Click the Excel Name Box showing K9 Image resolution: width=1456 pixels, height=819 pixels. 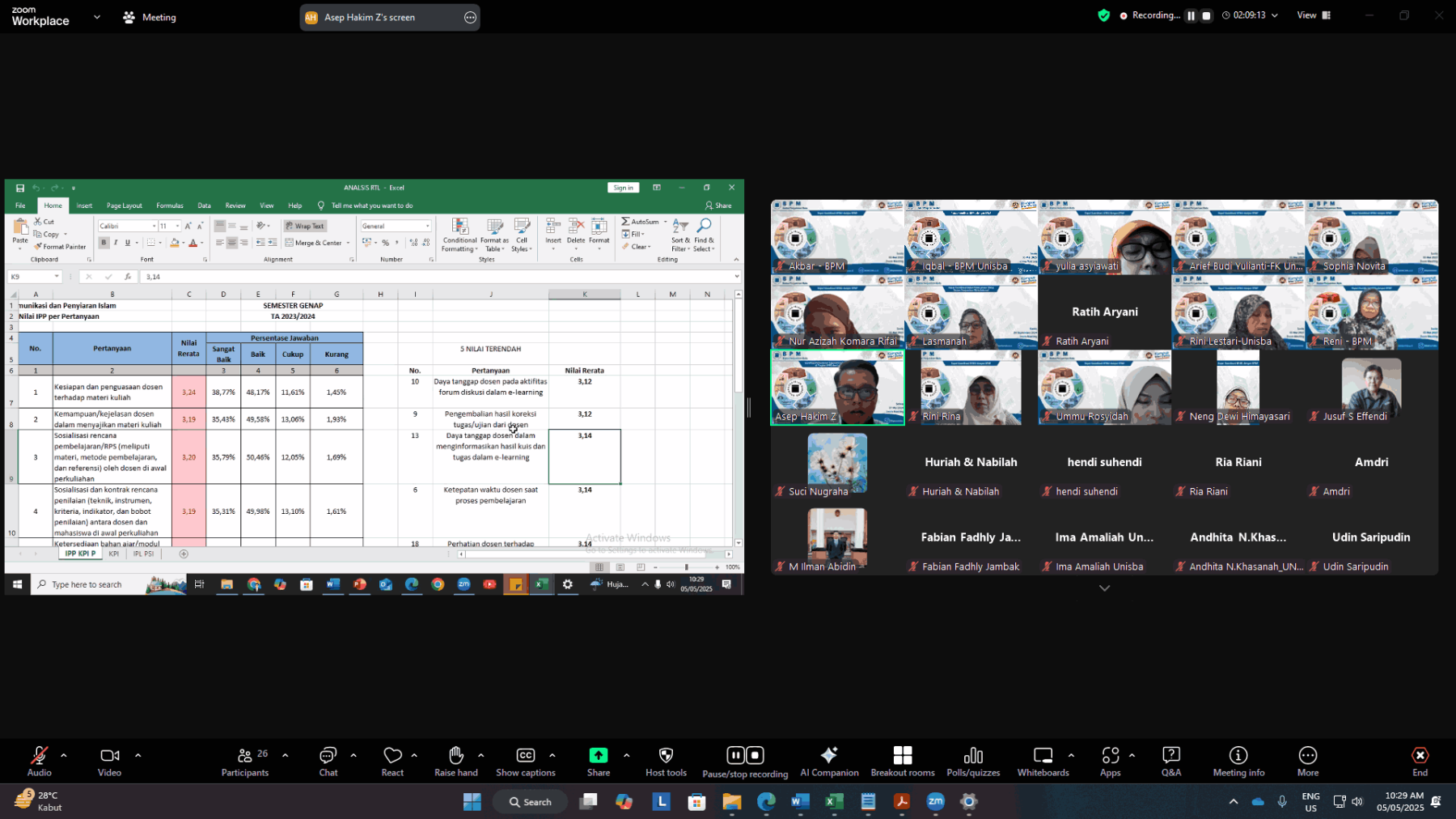click(x=34, y=277)
